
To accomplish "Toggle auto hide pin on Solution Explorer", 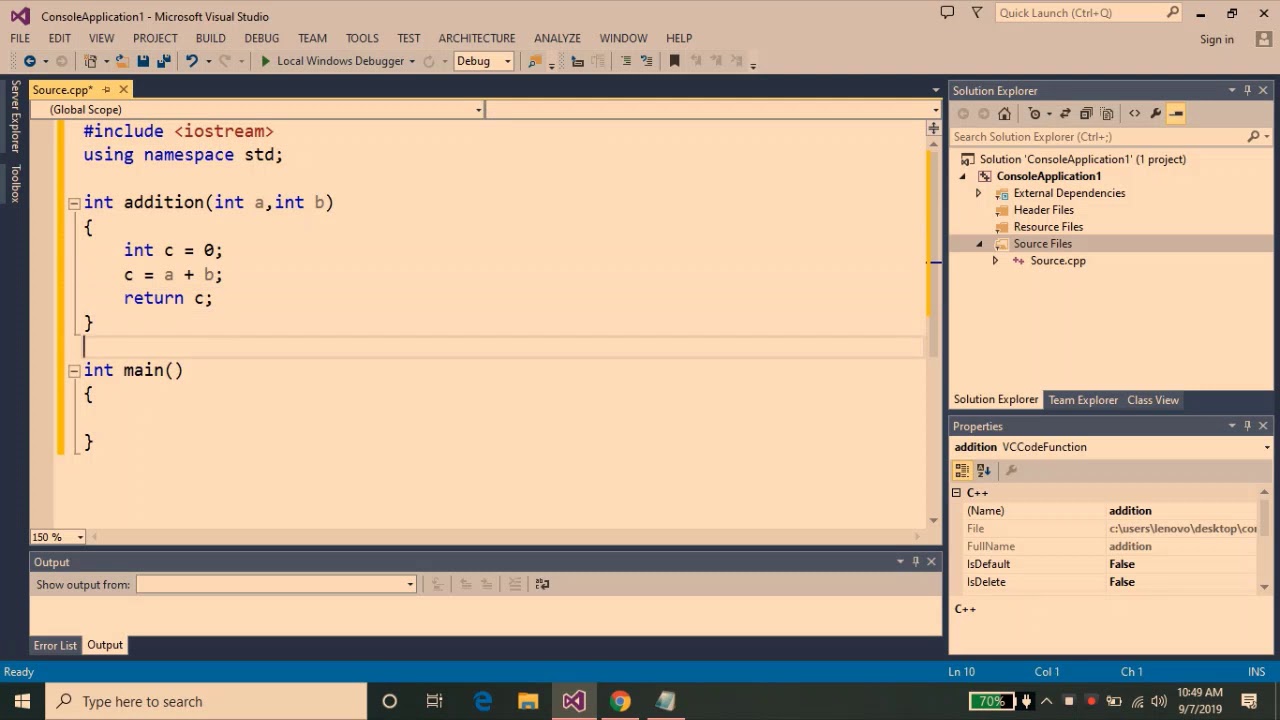I will (1247, 90).
